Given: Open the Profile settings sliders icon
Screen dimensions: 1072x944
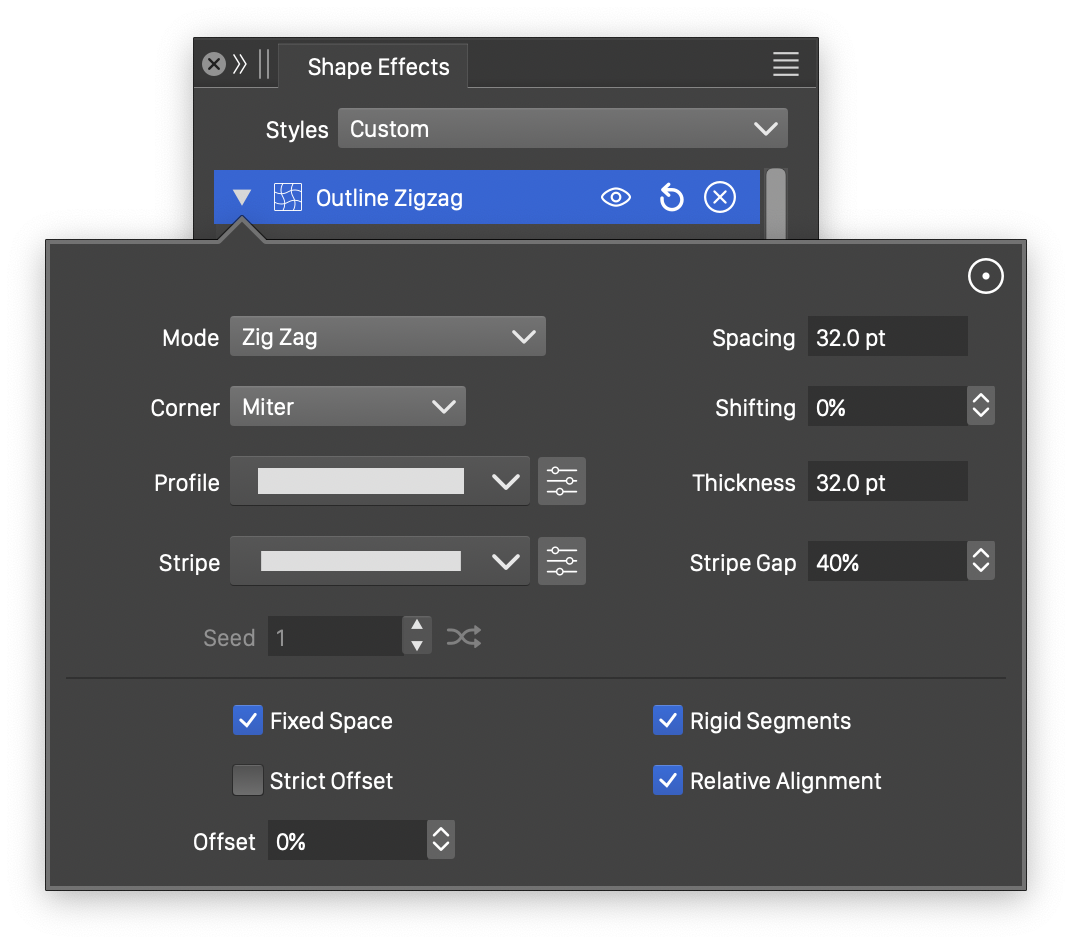Looking at the screenshot, I should coord(562,482).
